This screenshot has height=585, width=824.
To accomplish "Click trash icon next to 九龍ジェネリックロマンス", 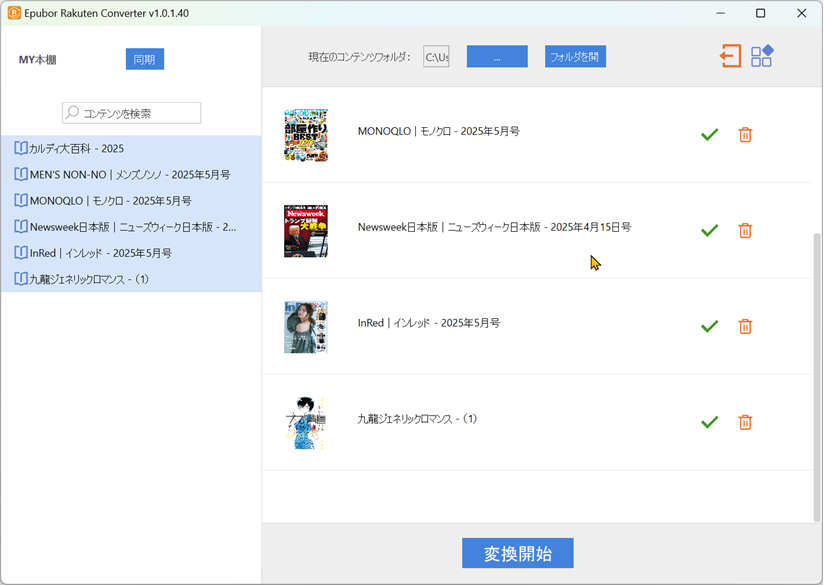I will (745, 422).
